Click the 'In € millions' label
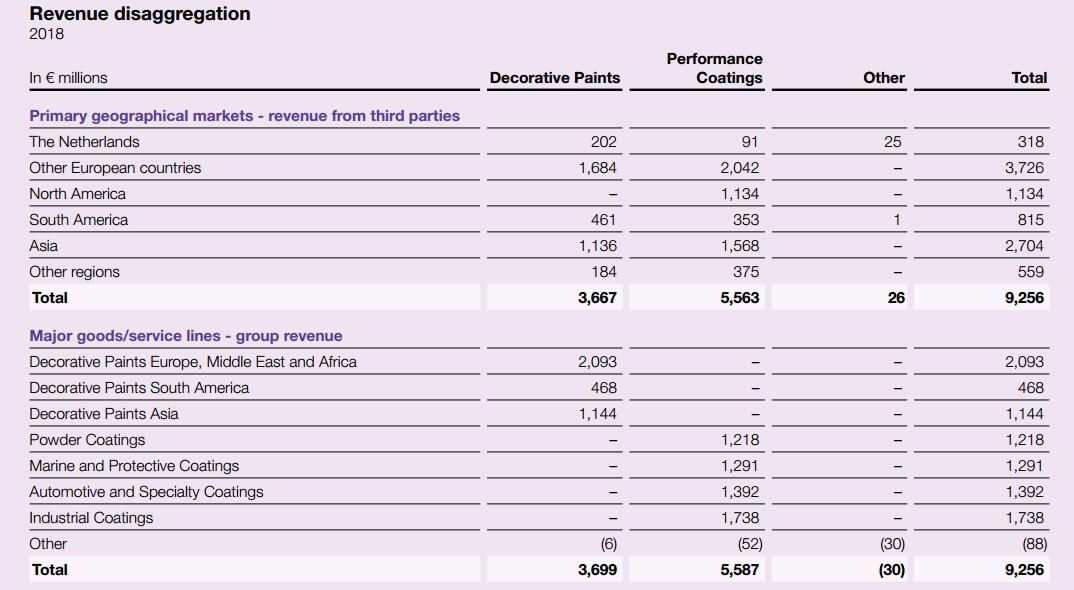This screenshot has height=590, width=1074. coord(68,78)
